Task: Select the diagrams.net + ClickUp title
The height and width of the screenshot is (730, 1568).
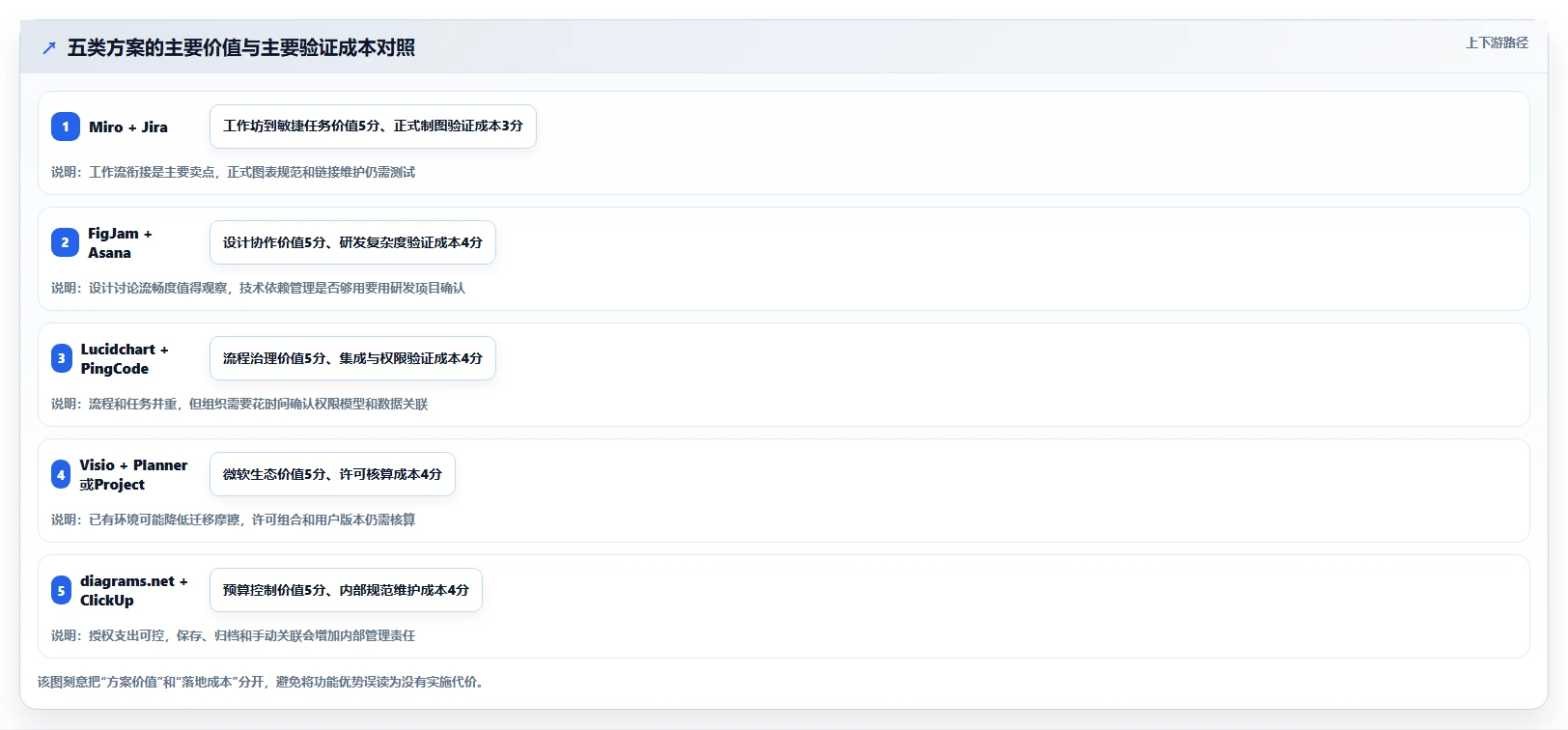Action: click(134, 590)
